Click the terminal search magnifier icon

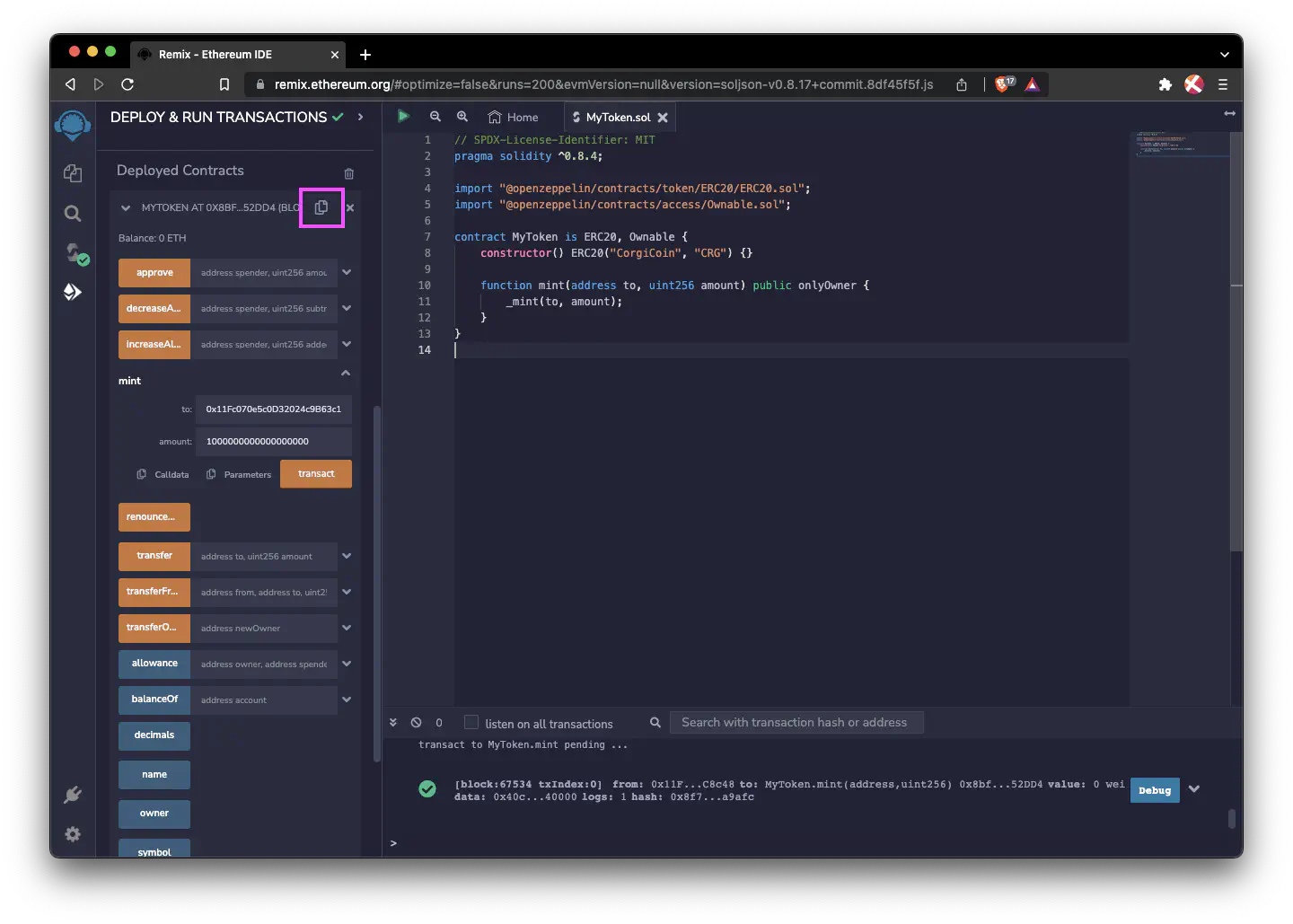(x=655, y=722)
